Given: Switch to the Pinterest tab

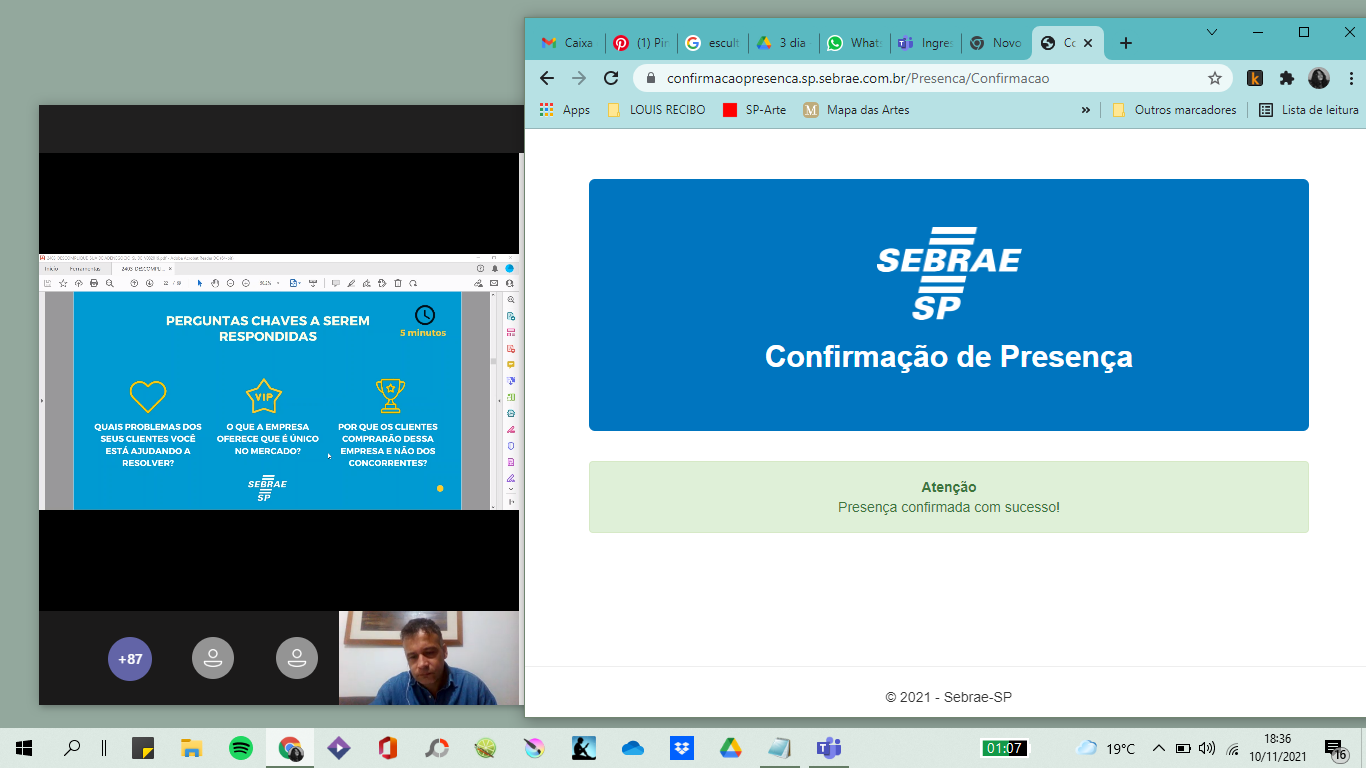Looking at the screenshot, I should [641, 43].
